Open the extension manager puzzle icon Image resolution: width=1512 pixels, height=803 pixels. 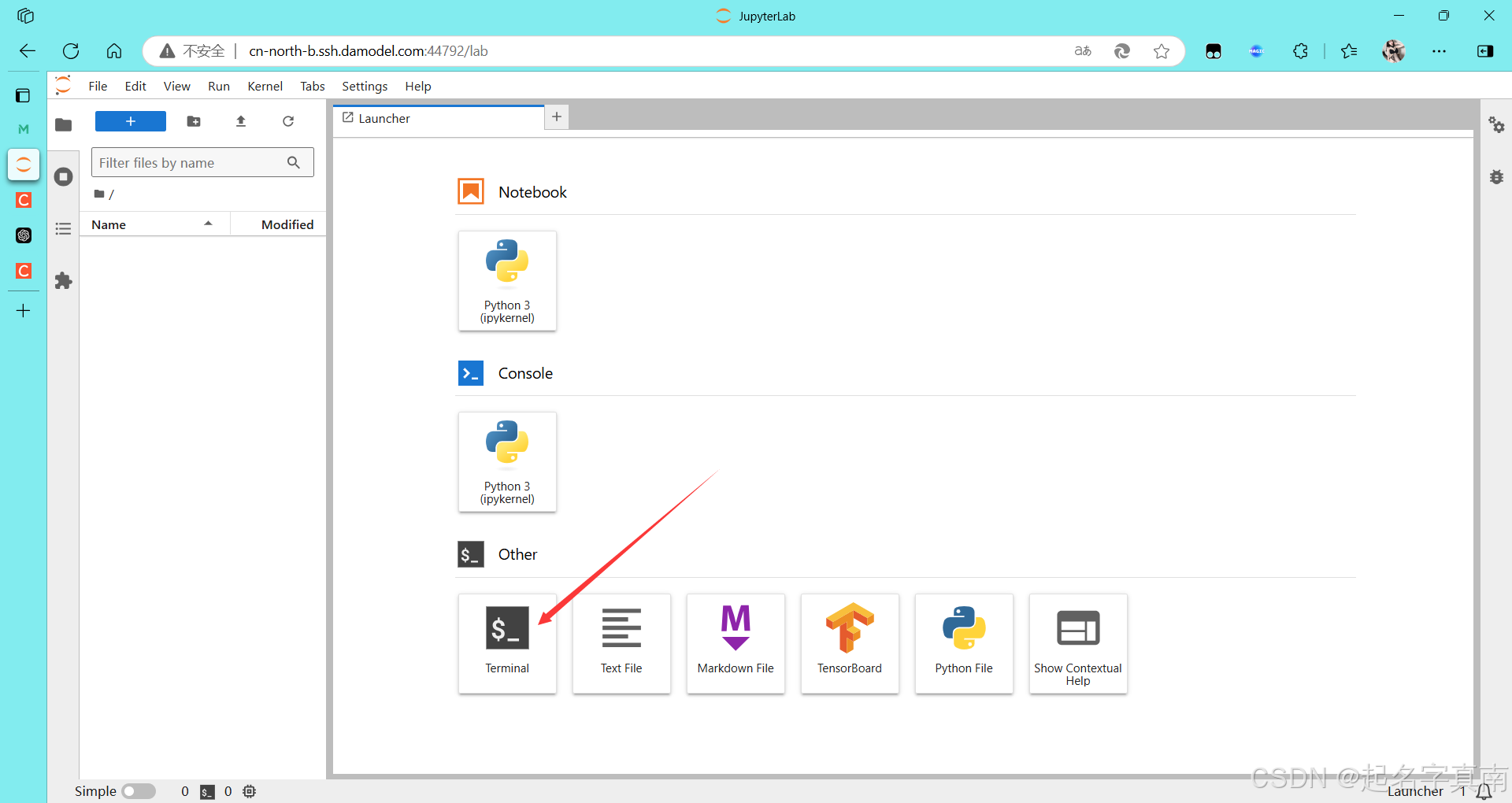tap(64, 281)
